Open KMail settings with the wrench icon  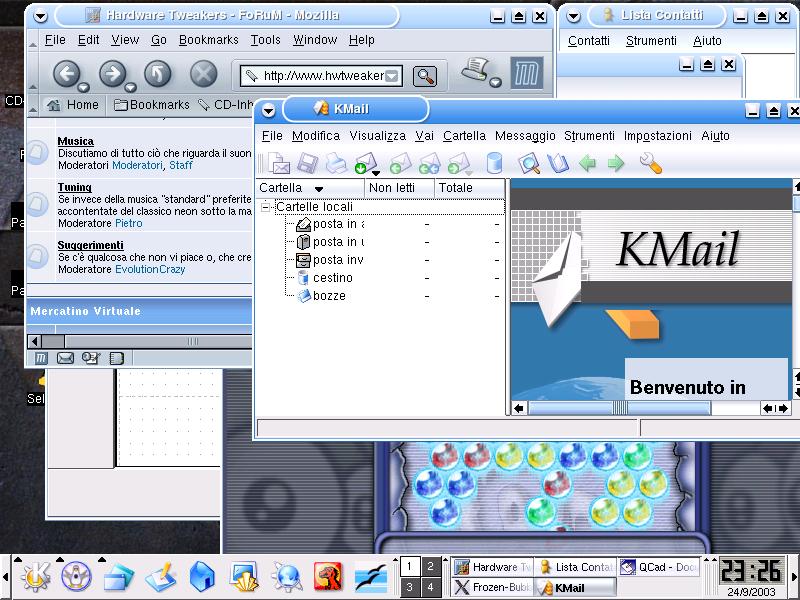pos(651,164)
